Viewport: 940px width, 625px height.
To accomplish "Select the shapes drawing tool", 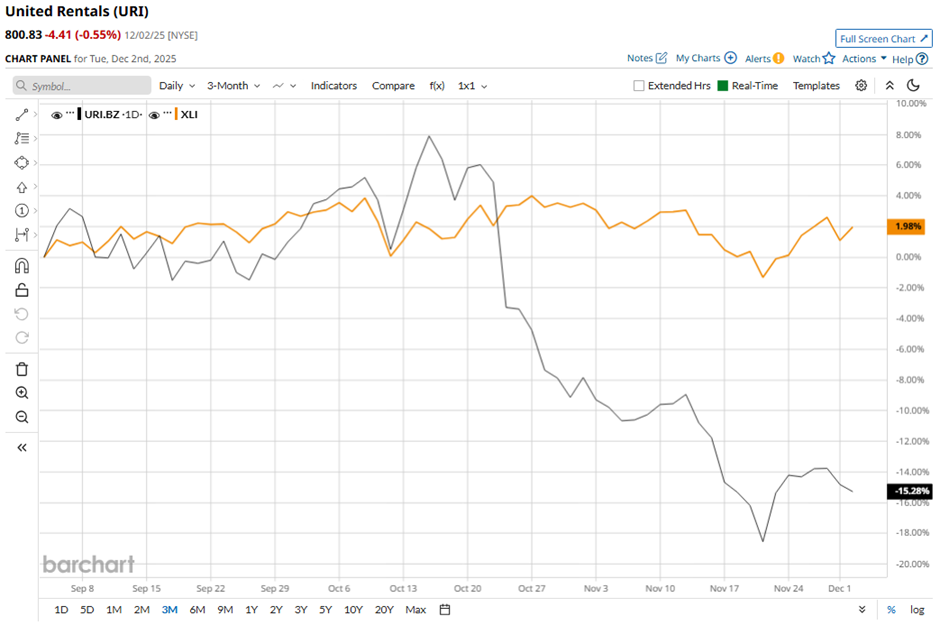I will 22,162.
